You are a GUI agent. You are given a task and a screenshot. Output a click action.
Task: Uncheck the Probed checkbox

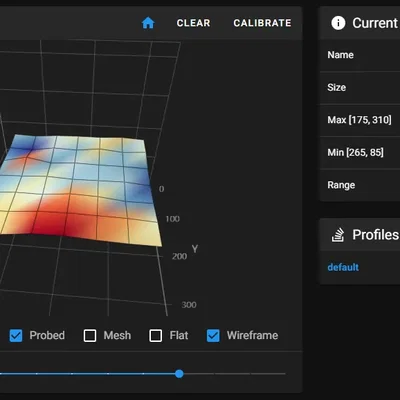pyautogui.click(x=16, y=336)
